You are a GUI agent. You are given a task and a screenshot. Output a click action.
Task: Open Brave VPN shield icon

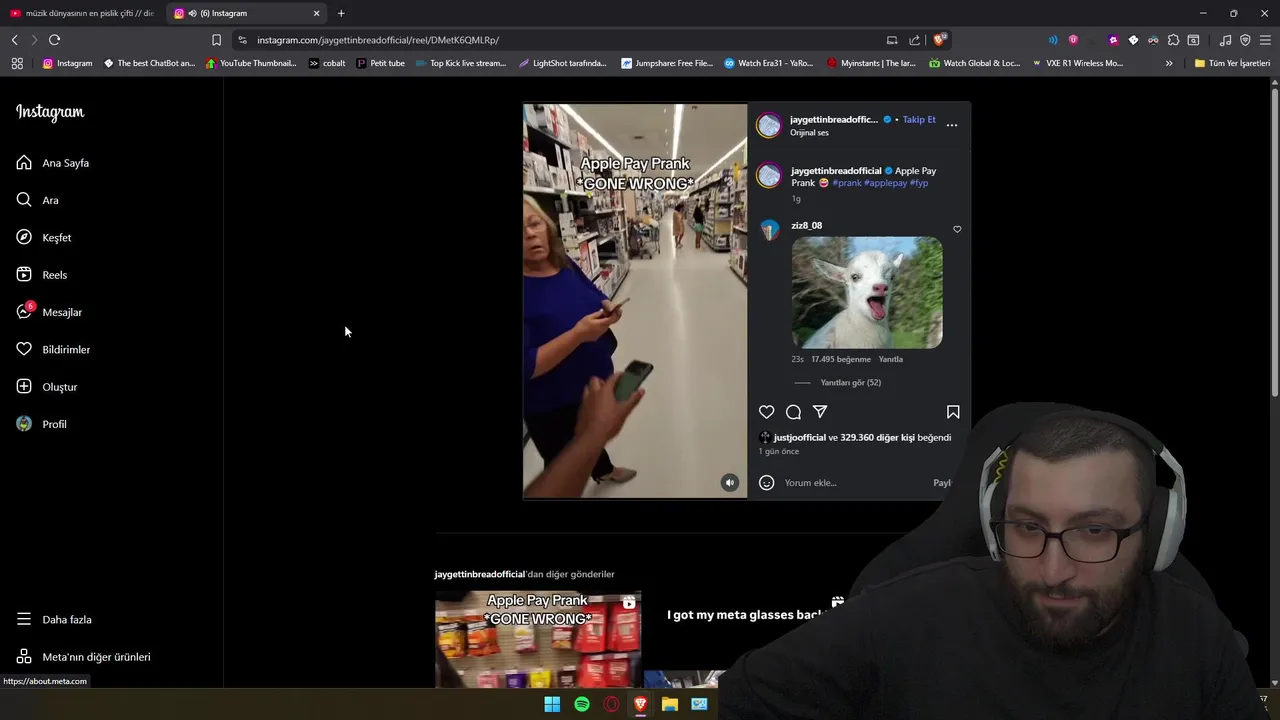1245,40
